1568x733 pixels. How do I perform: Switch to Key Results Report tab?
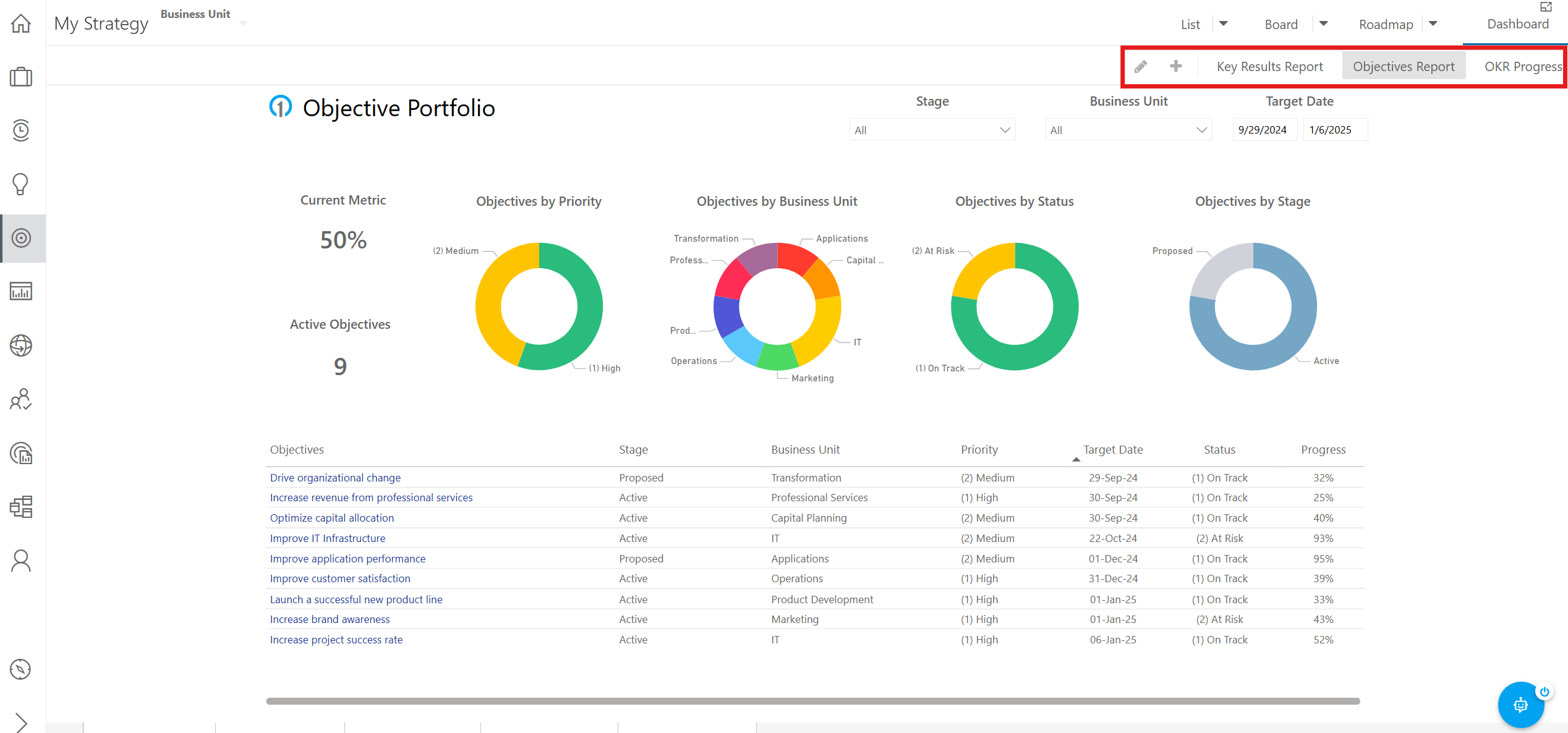coord(1269,66)
